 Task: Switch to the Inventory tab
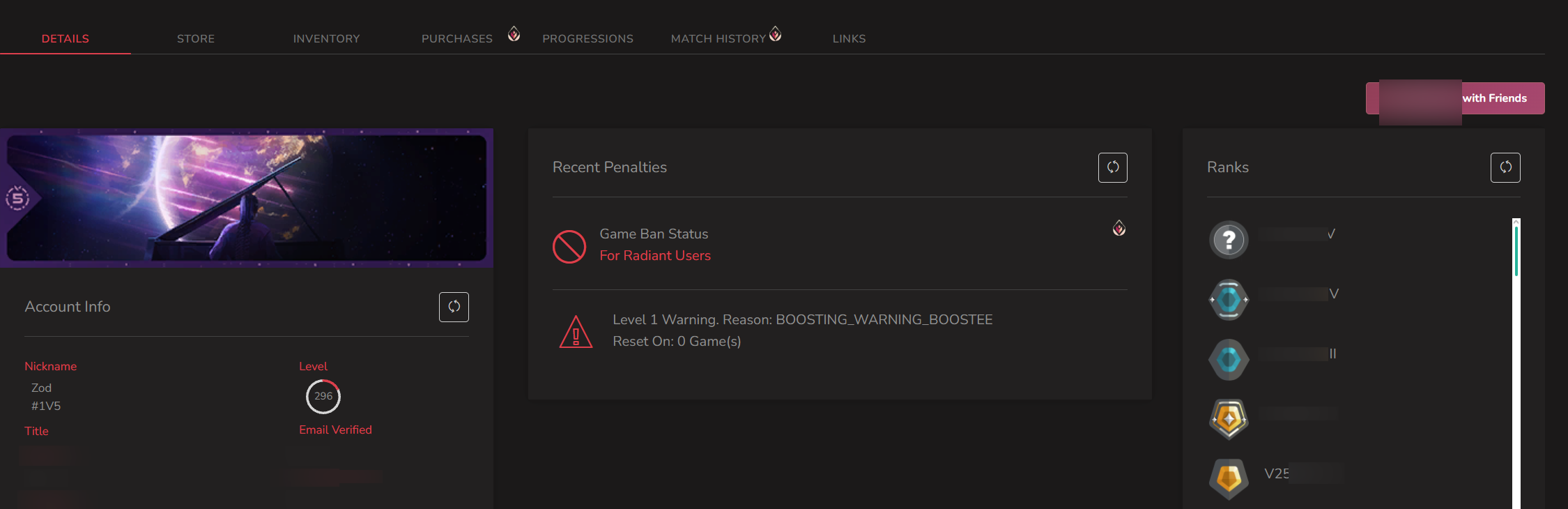tap(326, 38)
